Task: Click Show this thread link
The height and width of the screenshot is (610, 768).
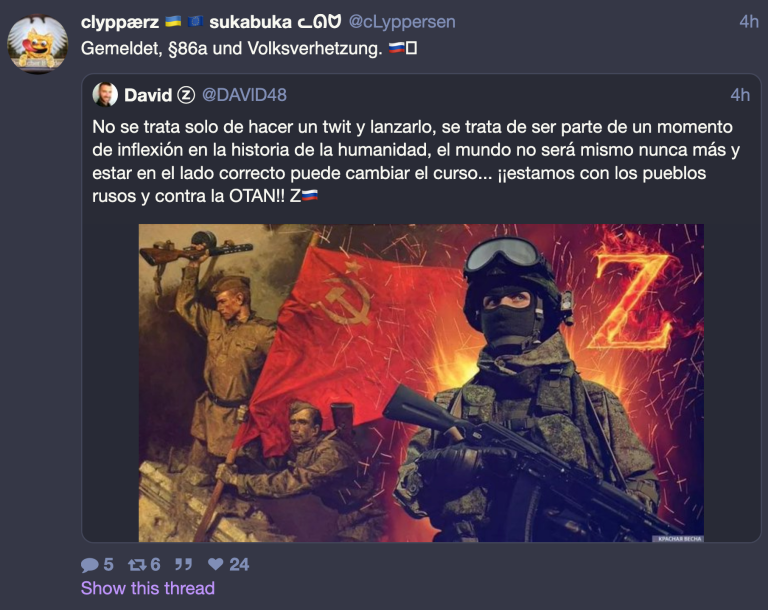Action: click(x=148, y=588)
